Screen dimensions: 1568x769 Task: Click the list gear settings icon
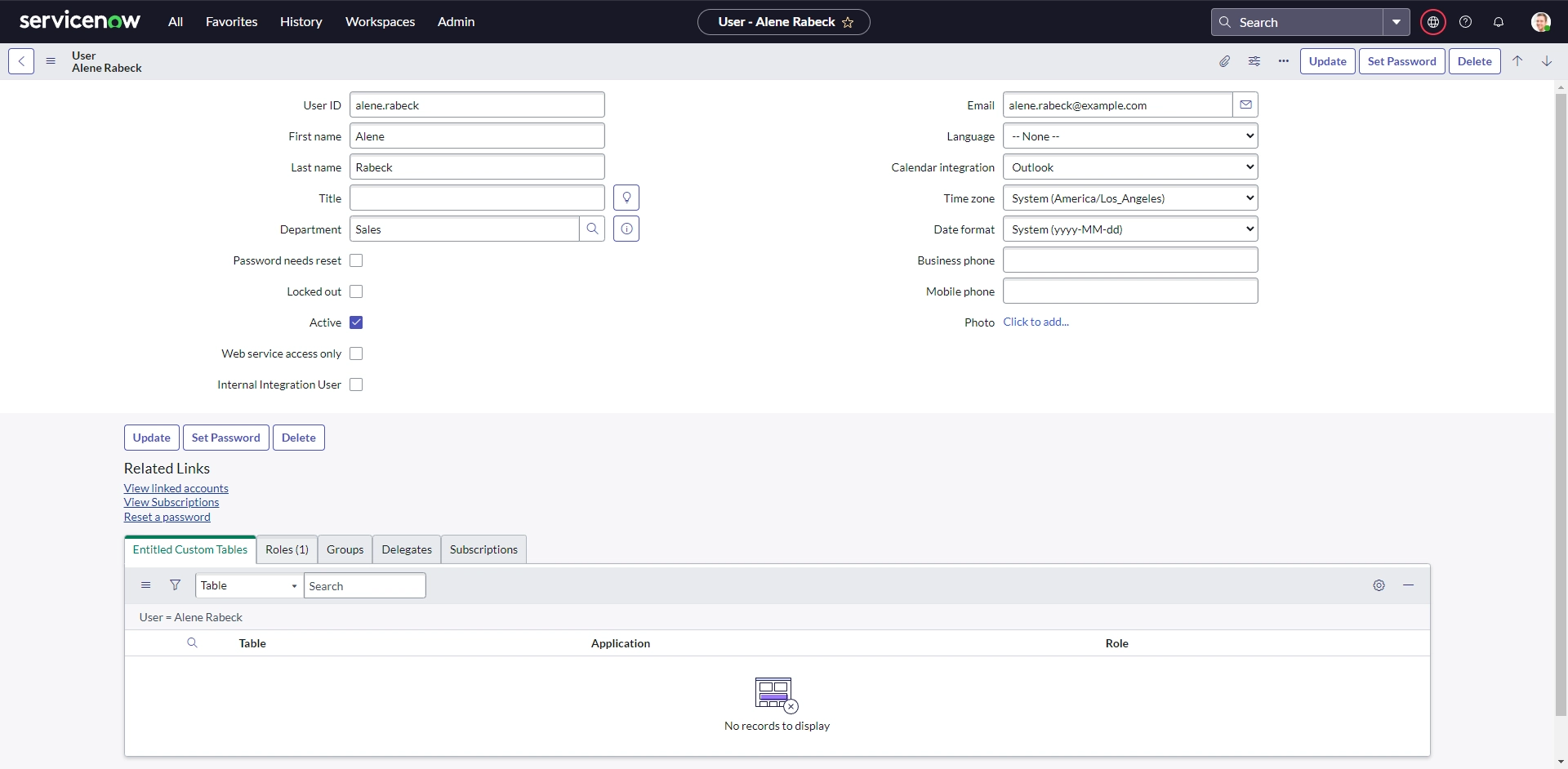tap(1379, 585)
